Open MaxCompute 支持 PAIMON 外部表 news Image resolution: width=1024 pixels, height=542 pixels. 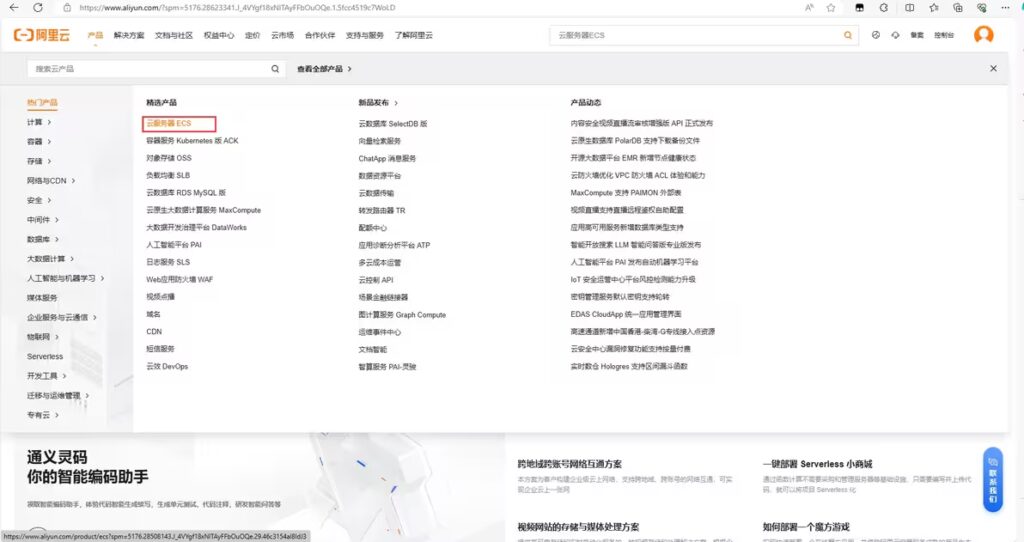(x=626, y=193)
